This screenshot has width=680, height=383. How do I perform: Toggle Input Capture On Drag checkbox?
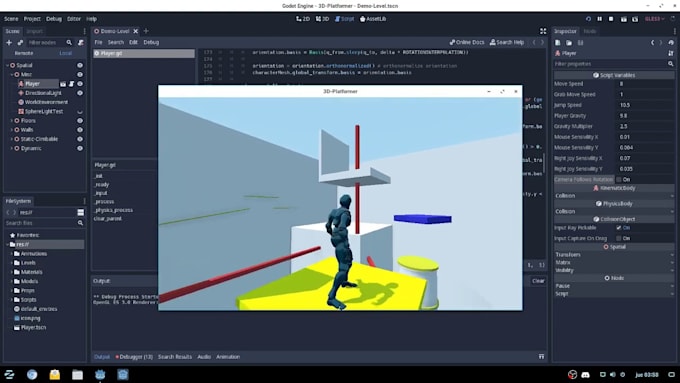(x=619, y=238)
